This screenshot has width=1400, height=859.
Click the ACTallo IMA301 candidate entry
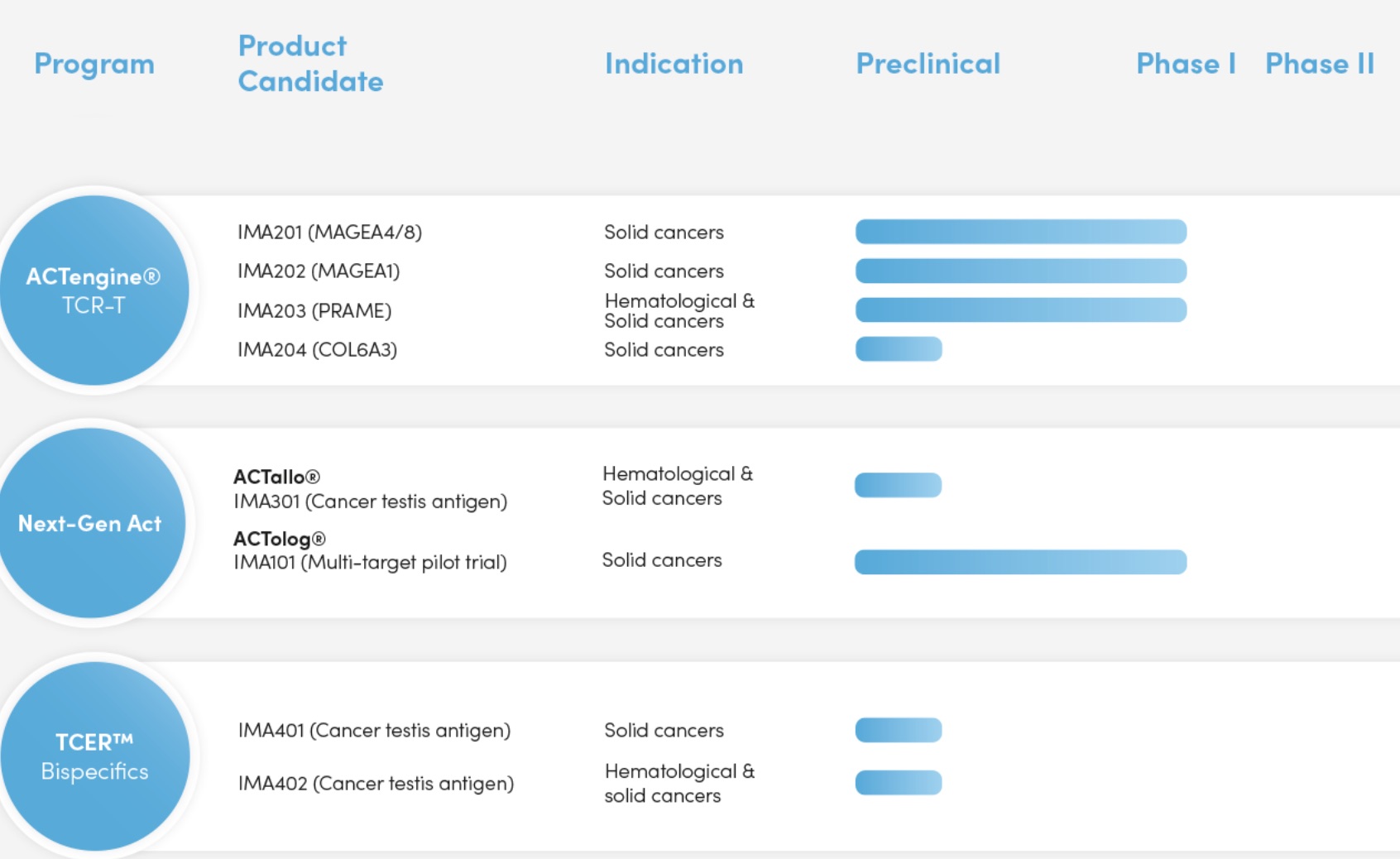[370, 490]
